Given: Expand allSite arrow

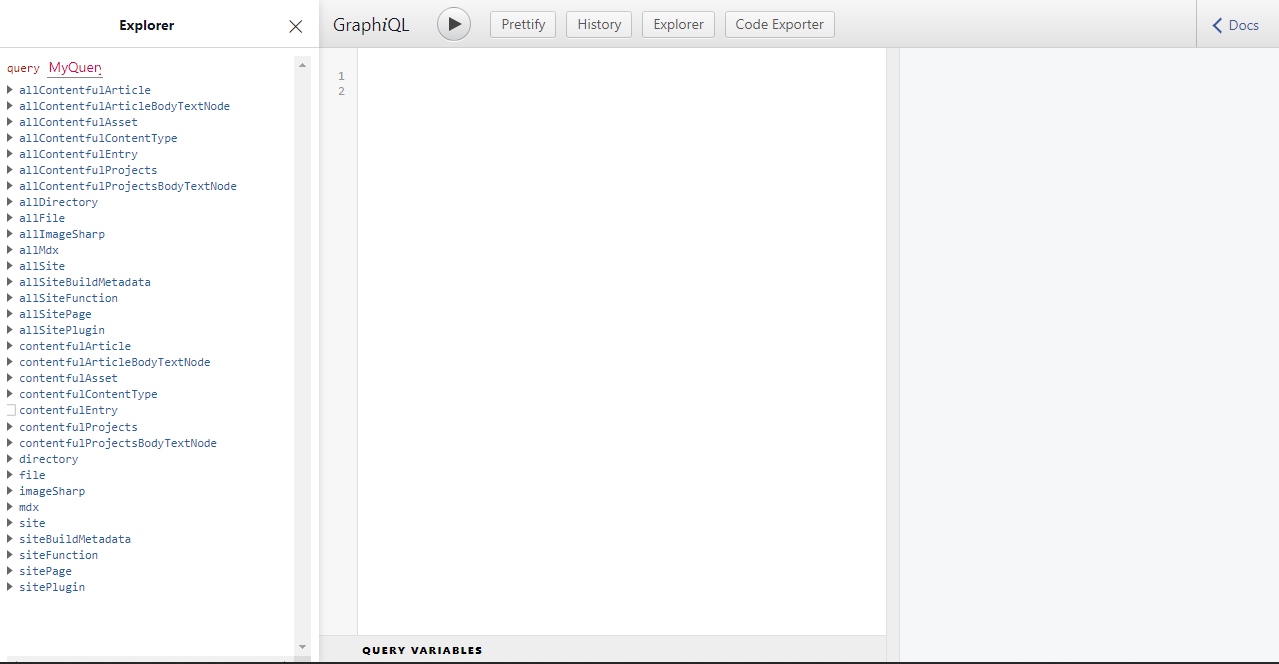Looking at the screenshot, I should 10,266.
